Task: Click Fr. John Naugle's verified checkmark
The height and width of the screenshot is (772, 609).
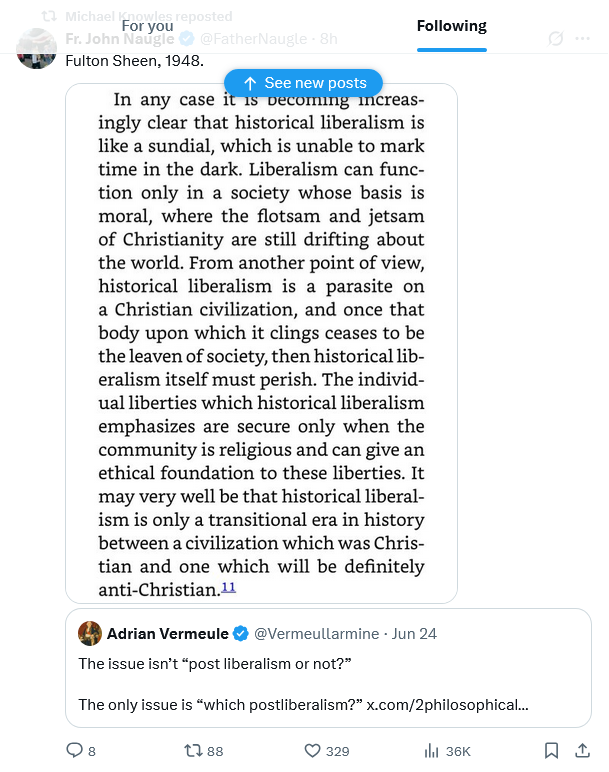Action: tap(186, 38)
